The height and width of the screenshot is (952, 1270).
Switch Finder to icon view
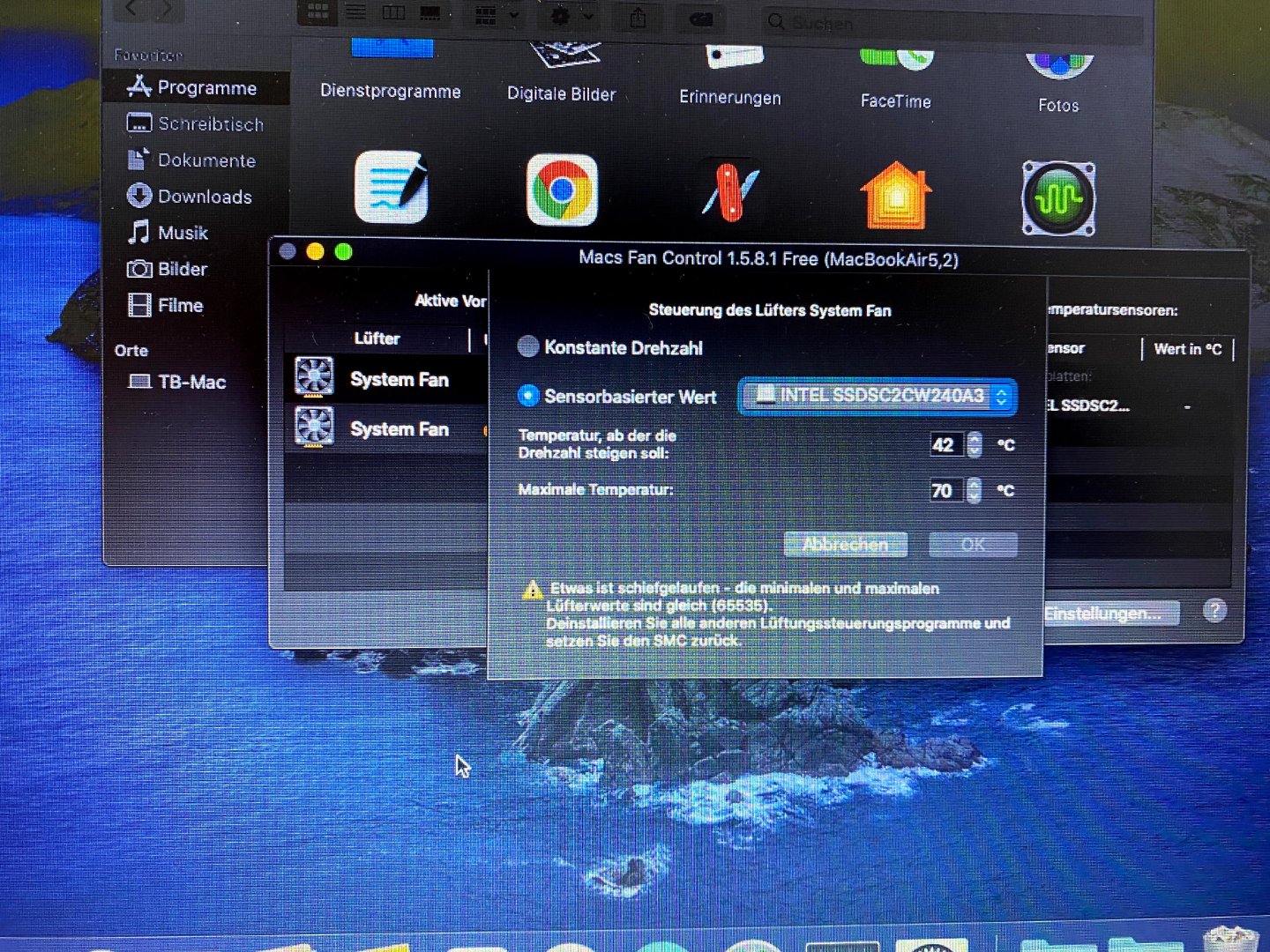[317, 12]
